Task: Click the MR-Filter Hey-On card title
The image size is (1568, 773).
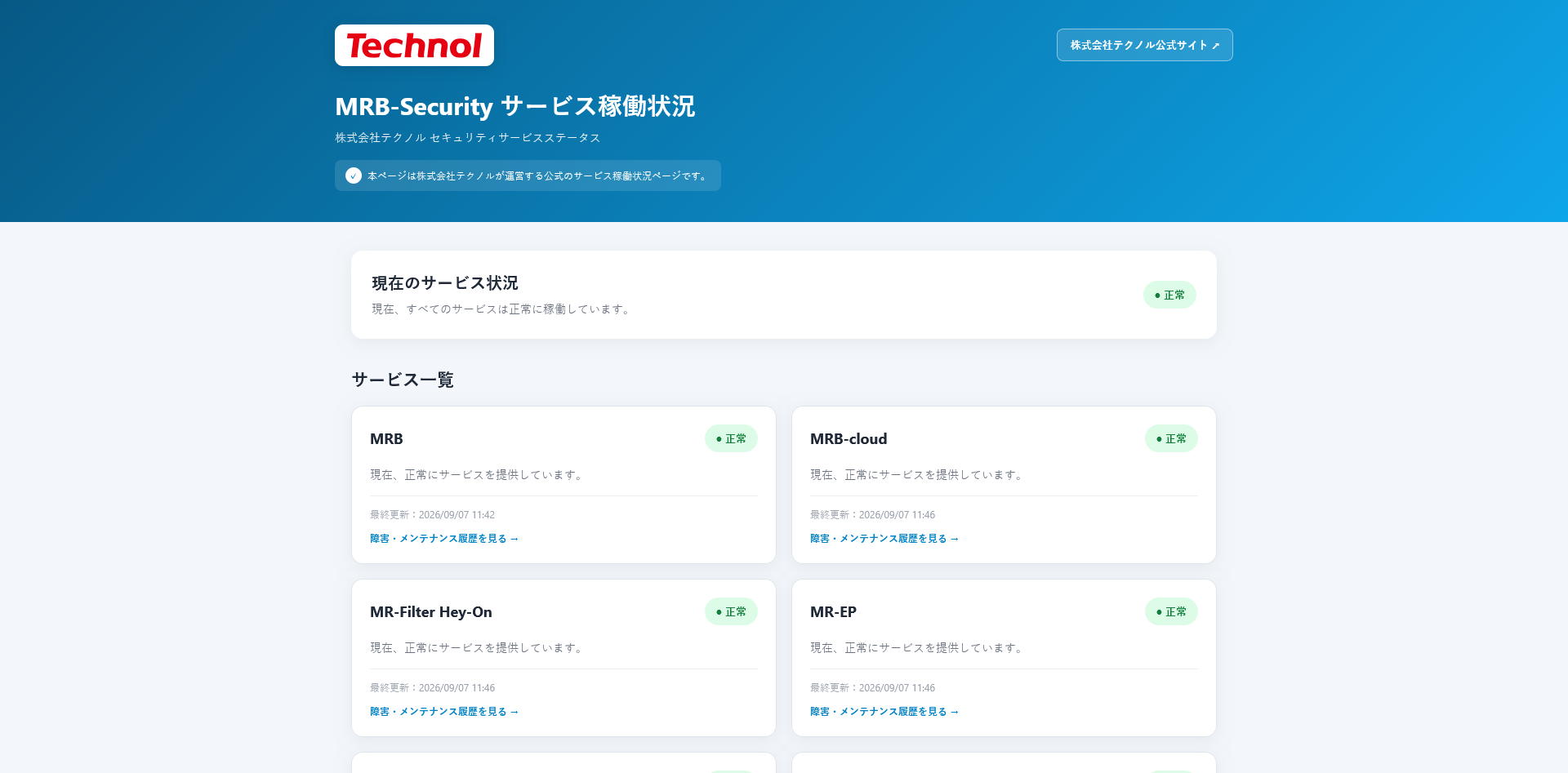Action: tap(431, 612)
